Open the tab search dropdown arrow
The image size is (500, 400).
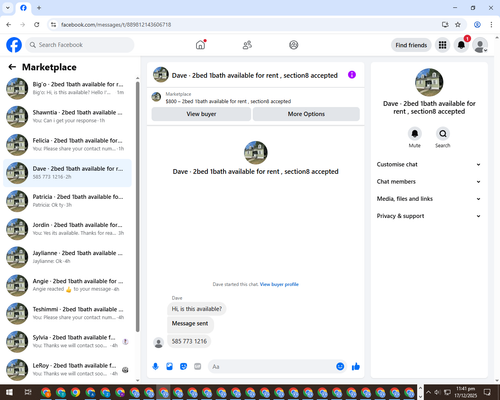click(8, 8)
